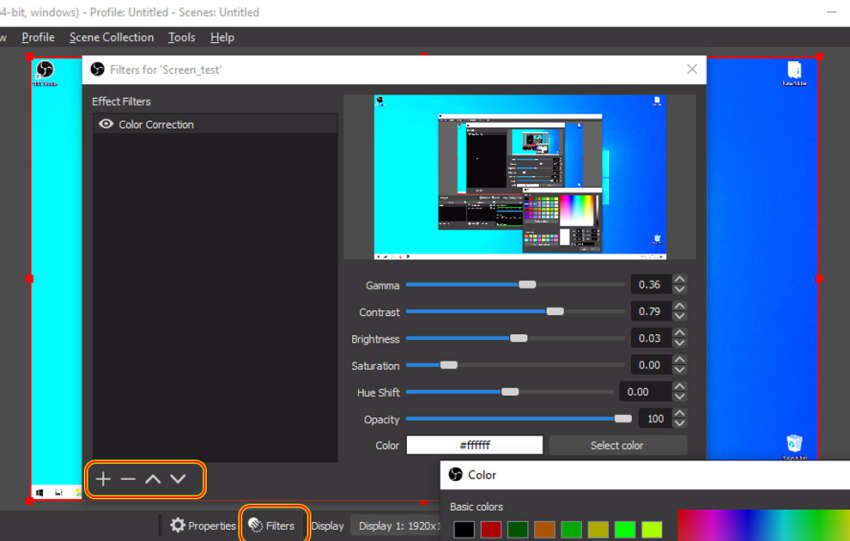Add a new effect filter with plus icon

coord(103,479)
